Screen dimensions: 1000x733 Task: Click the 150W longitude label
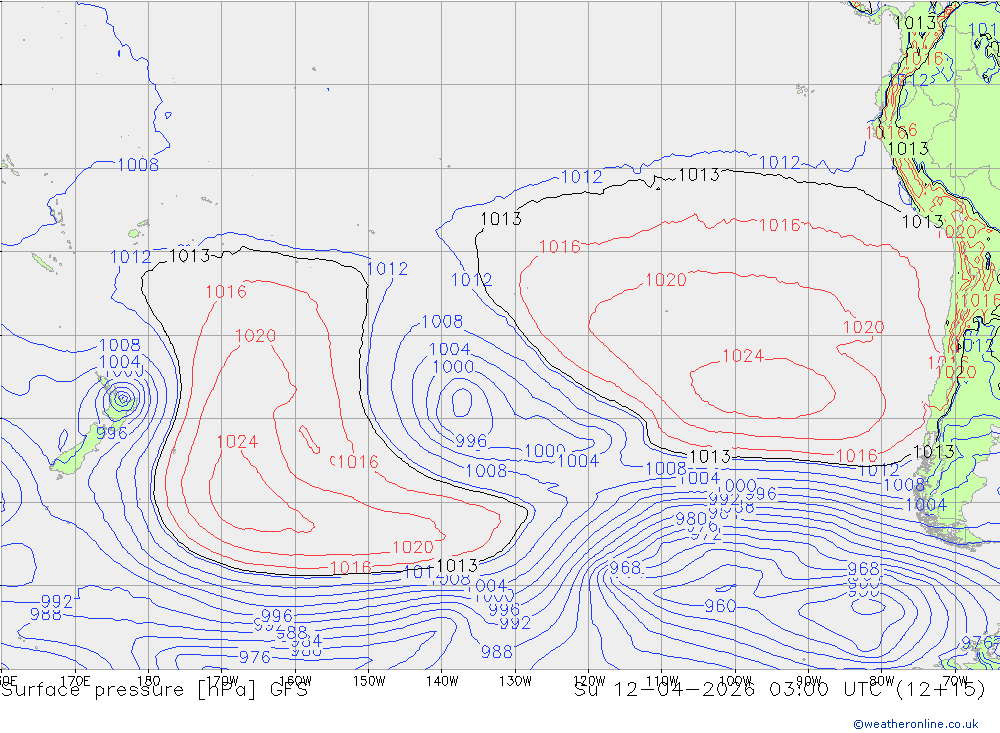pyautogui.click(x=369, y=681)
